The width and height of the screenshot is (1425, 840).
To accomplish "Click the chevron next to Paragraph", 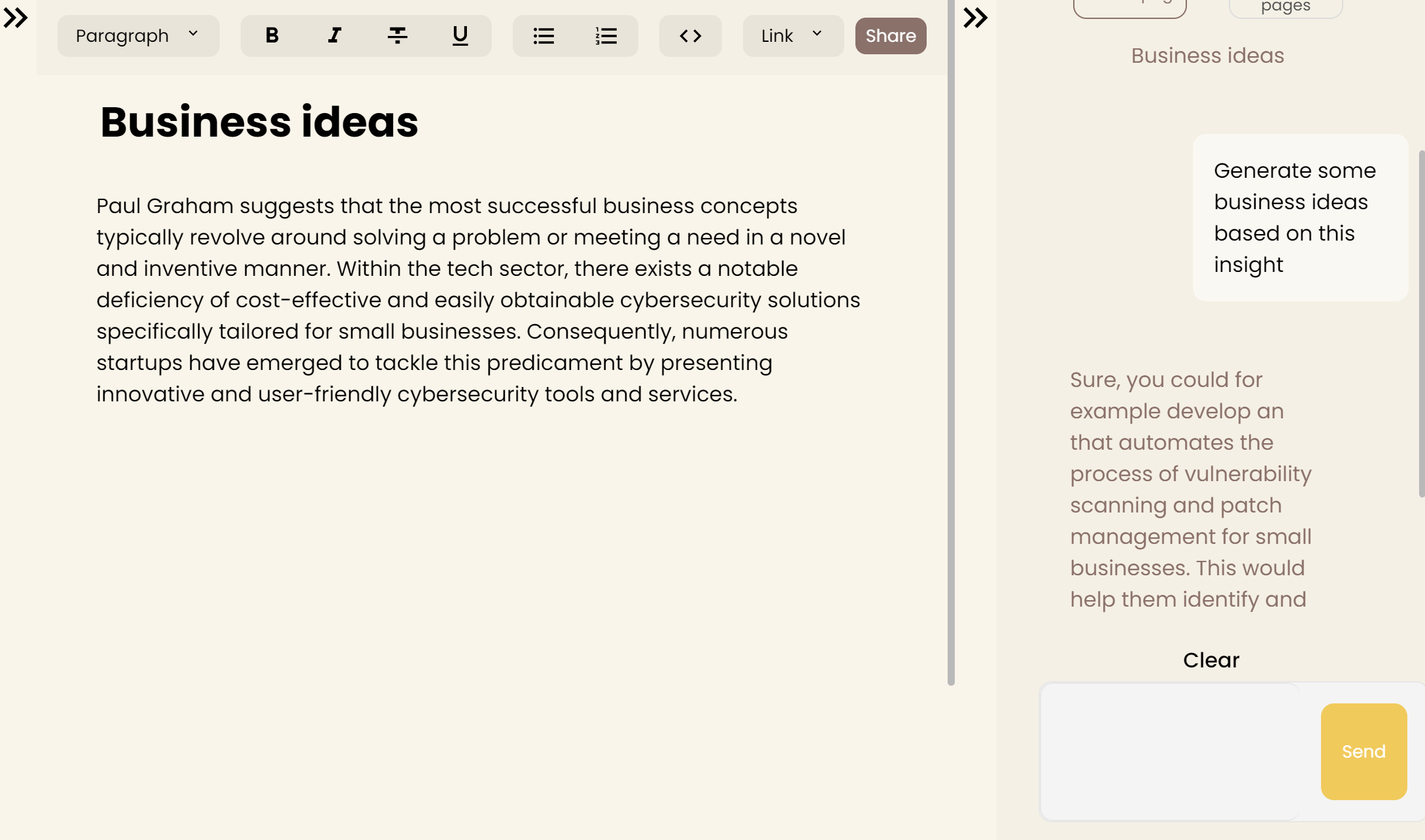I will [x=193, y=34].
